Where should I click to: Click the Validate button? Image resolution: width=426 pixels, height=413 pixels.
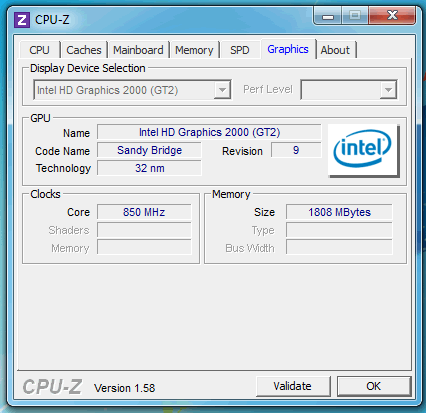click(293, 386)
